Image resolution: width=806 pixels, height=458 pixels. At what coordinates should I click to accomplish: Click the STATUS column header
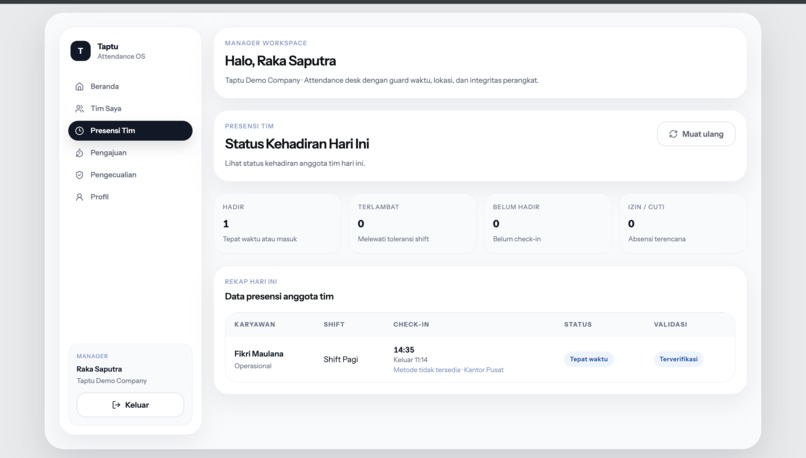pyautogui.click(x=578, y=324)
